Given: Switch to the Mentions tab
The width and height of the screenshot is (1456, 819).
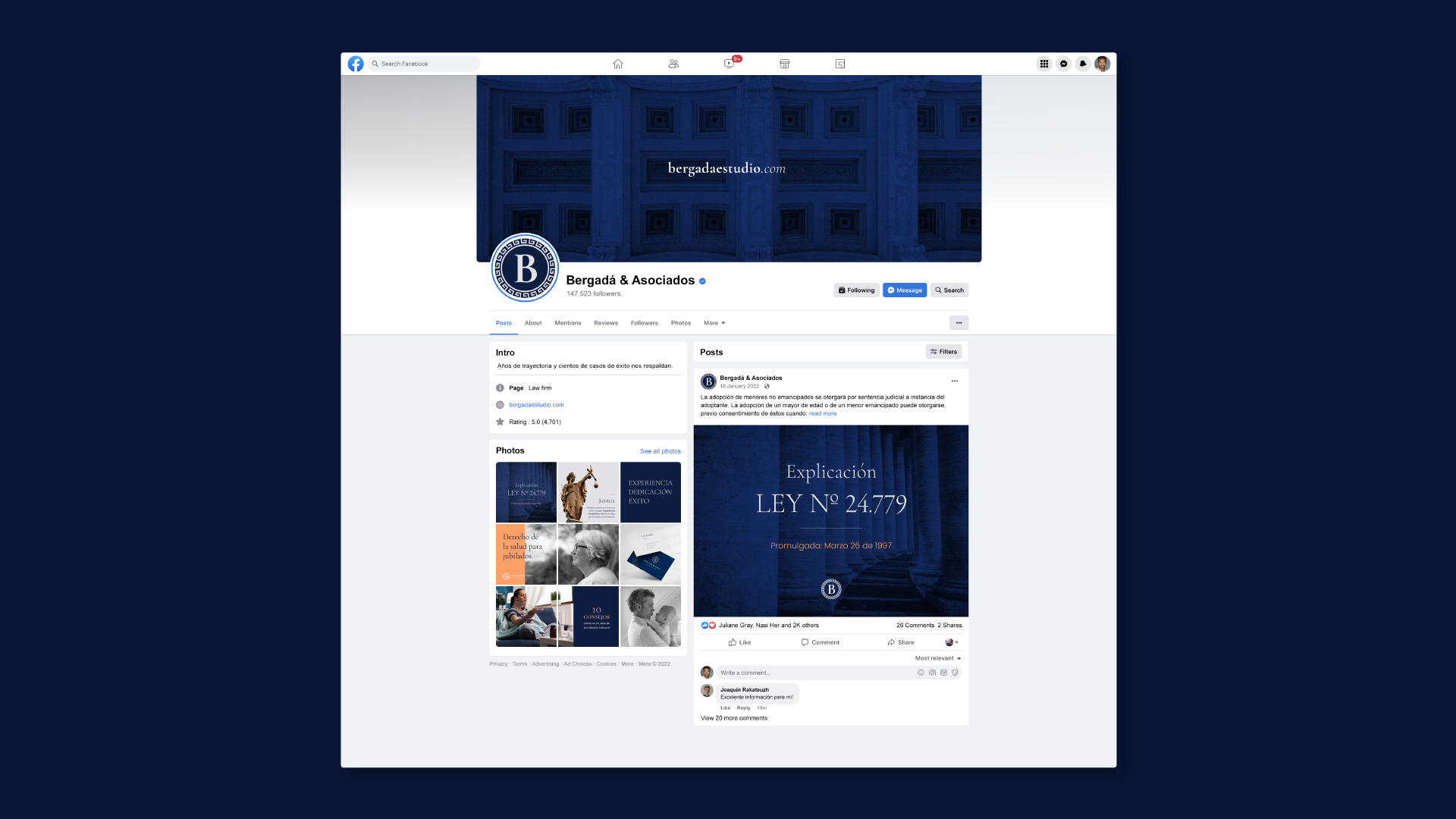Looking at the screenshot, I should [x=568, y=323].
